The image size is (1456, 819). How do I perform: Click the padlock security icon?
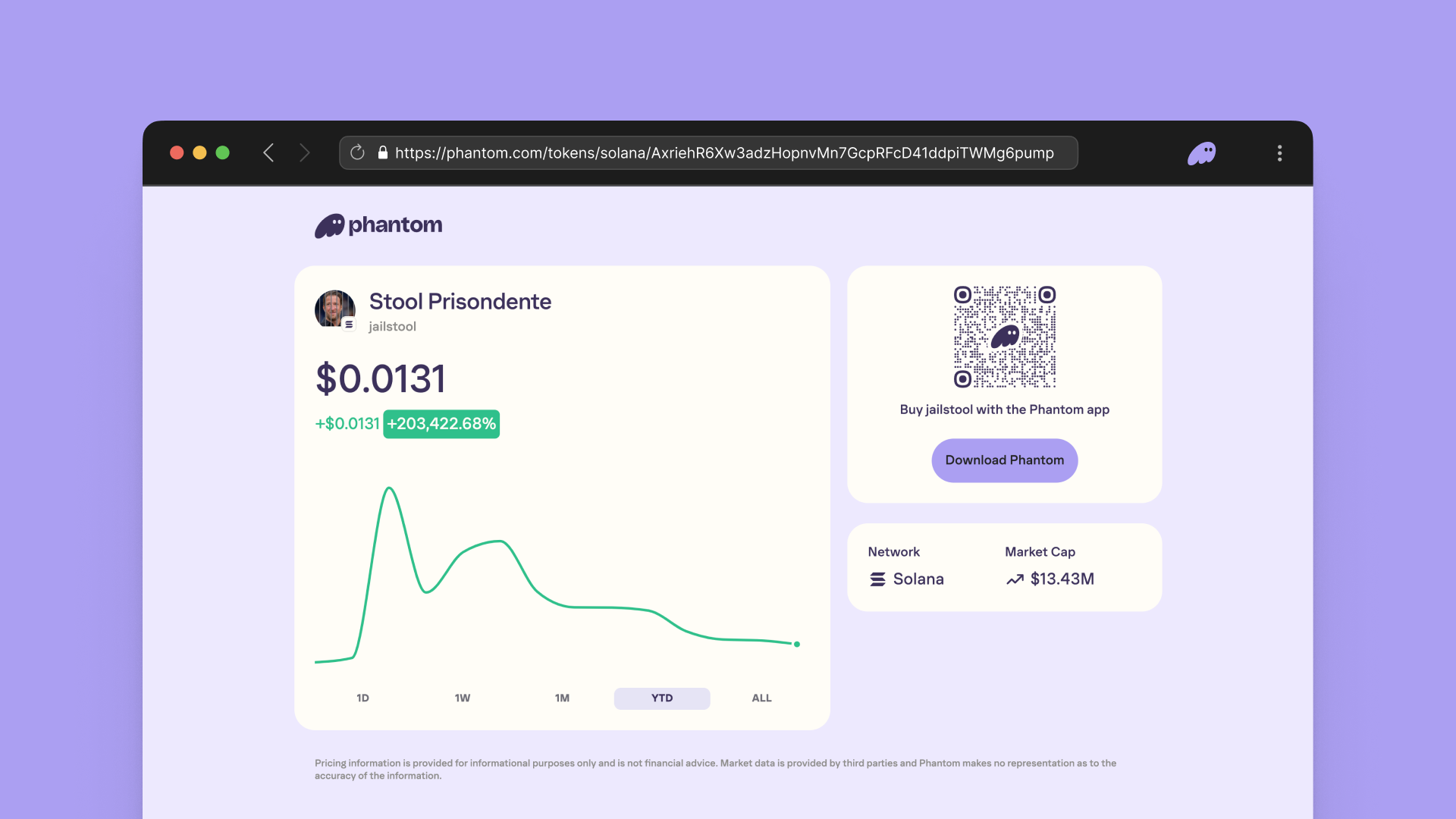(x=383, y=153)
